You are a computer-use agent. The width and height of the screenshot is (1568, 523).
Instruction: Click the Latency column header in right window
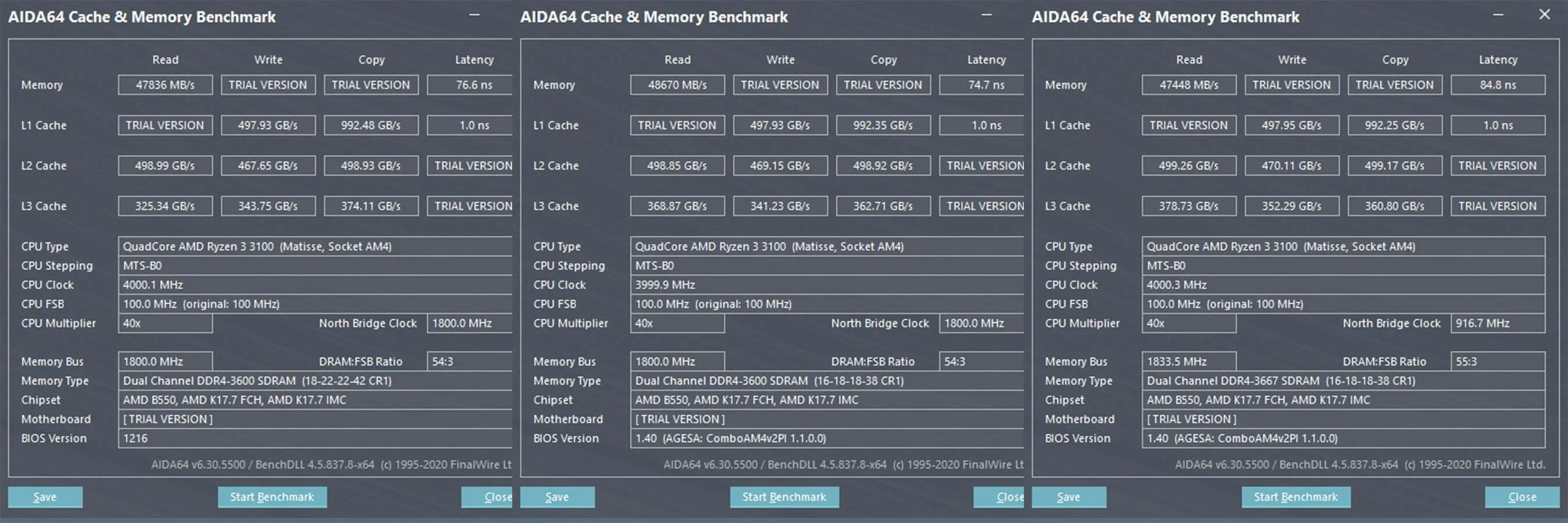click(1498, 60)
